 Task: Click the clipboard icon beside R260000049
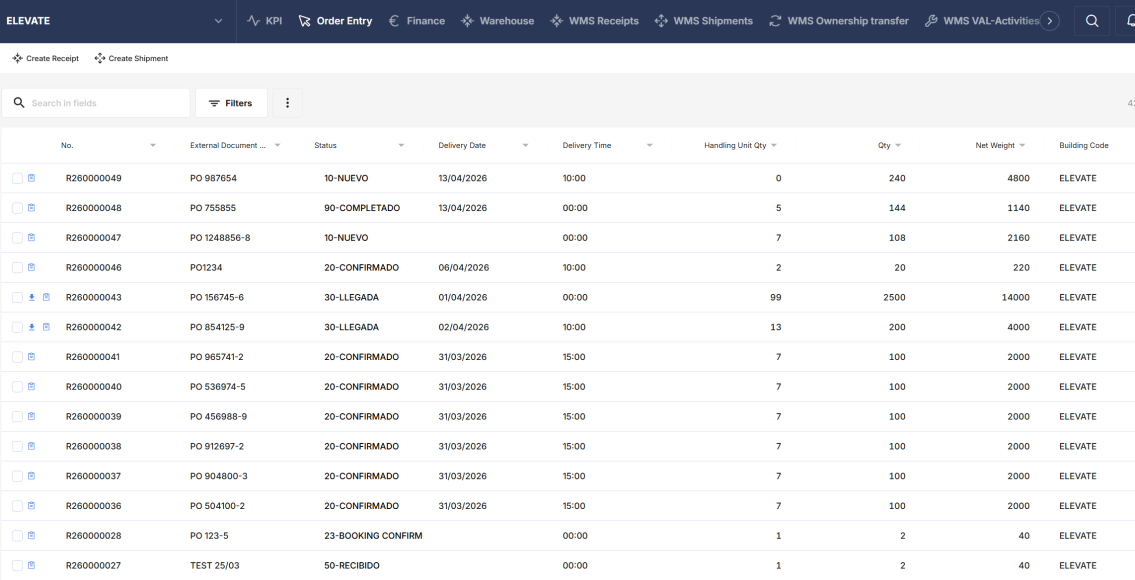[33, 178]
